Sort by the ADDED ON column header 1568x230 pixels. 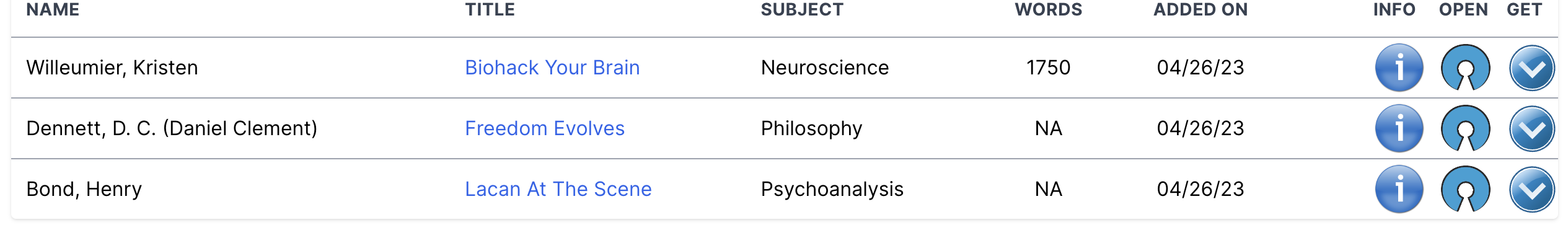pos(1200,10)
